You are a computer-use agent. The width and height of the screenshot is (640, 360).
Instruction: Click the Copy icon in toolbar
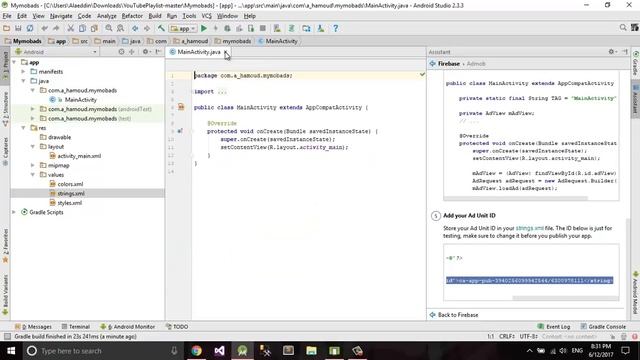[x=82, y=28]
